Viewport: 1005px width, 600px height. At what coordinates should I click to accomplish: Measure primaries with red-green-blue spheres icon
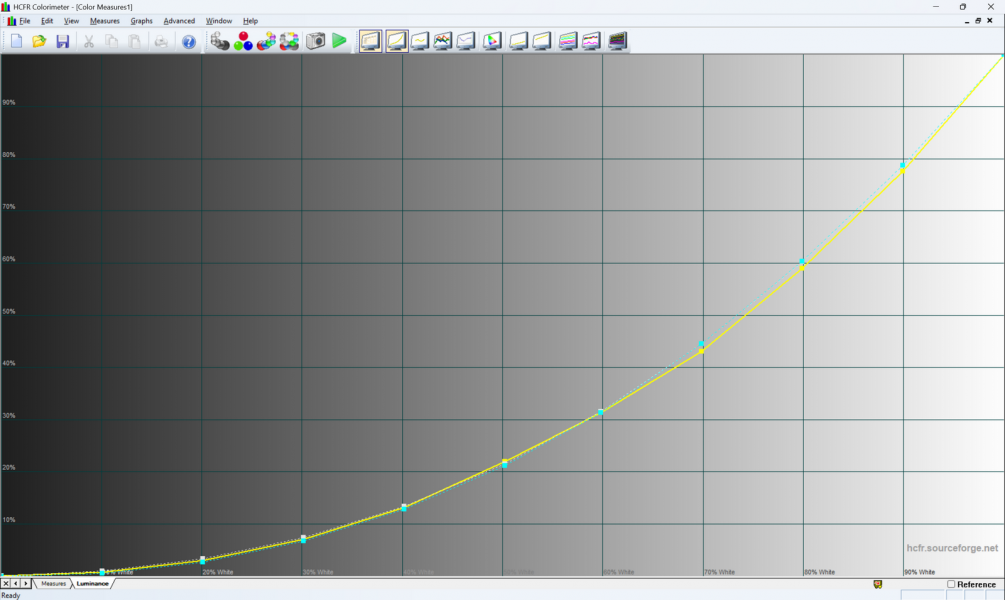[243, 41]
